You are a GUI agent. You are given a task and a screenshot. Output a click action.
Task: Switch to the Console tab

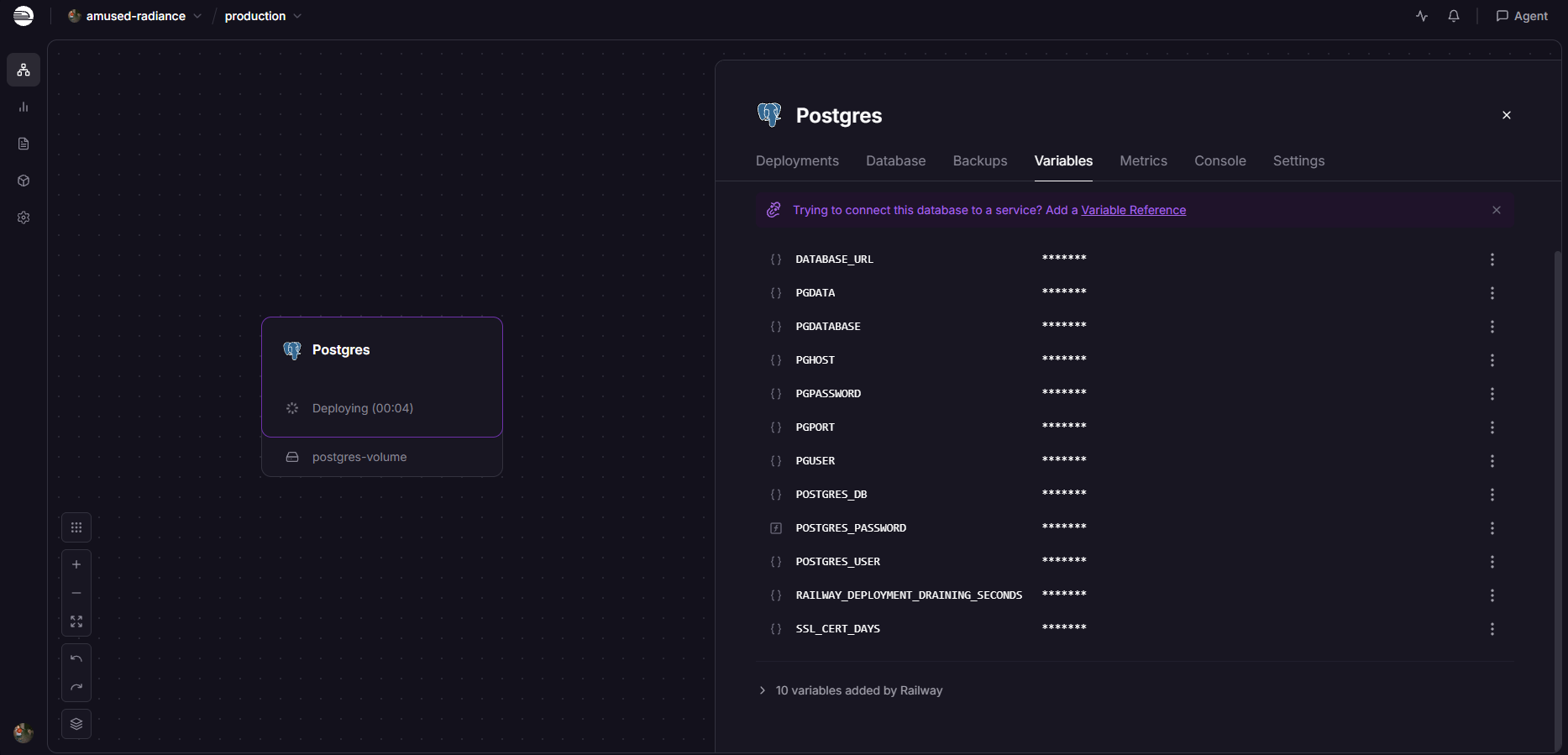1220,160
